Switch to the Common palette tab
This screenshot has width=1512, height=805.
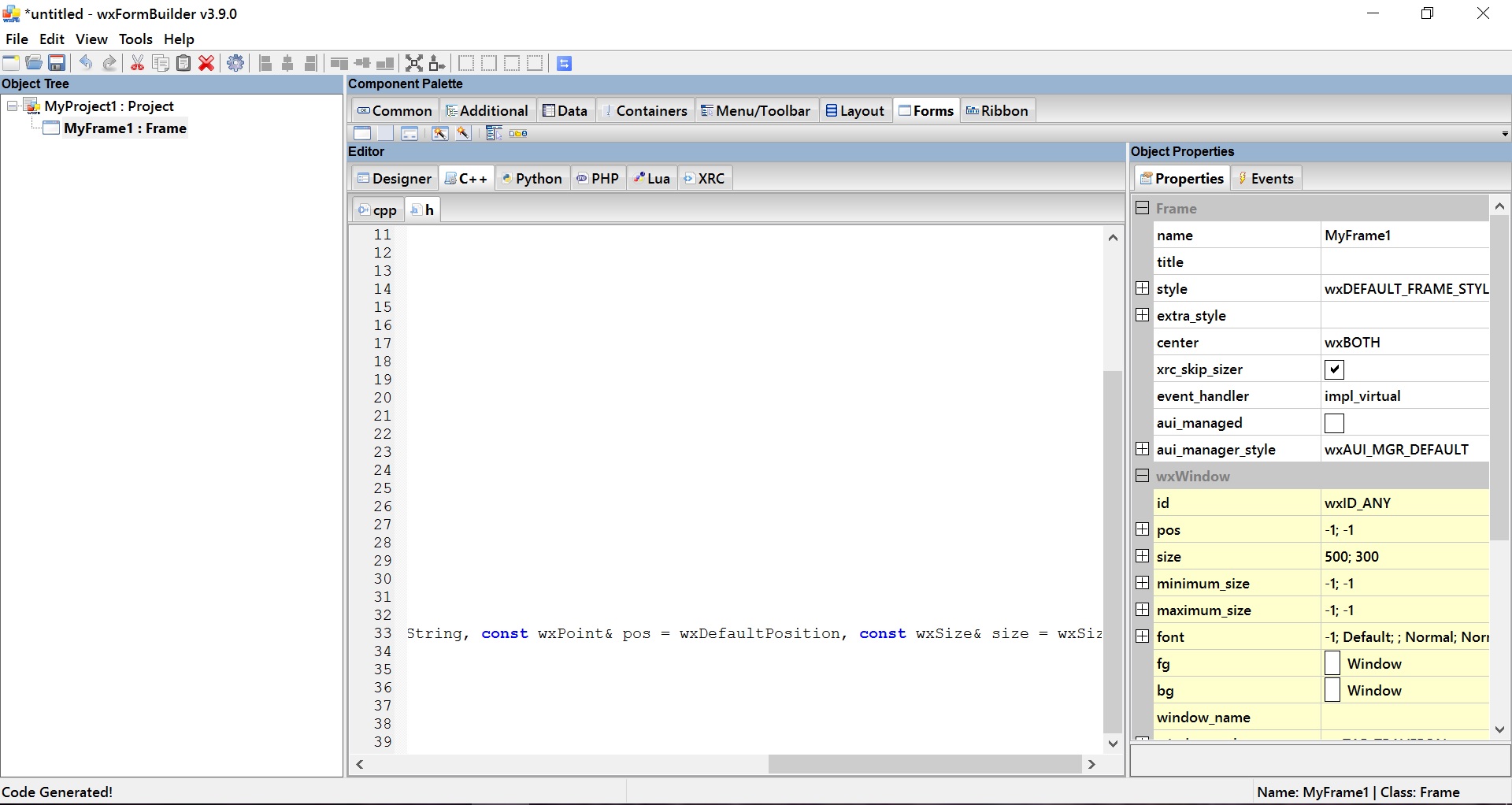pyautogui.click(x=395, y=110)
